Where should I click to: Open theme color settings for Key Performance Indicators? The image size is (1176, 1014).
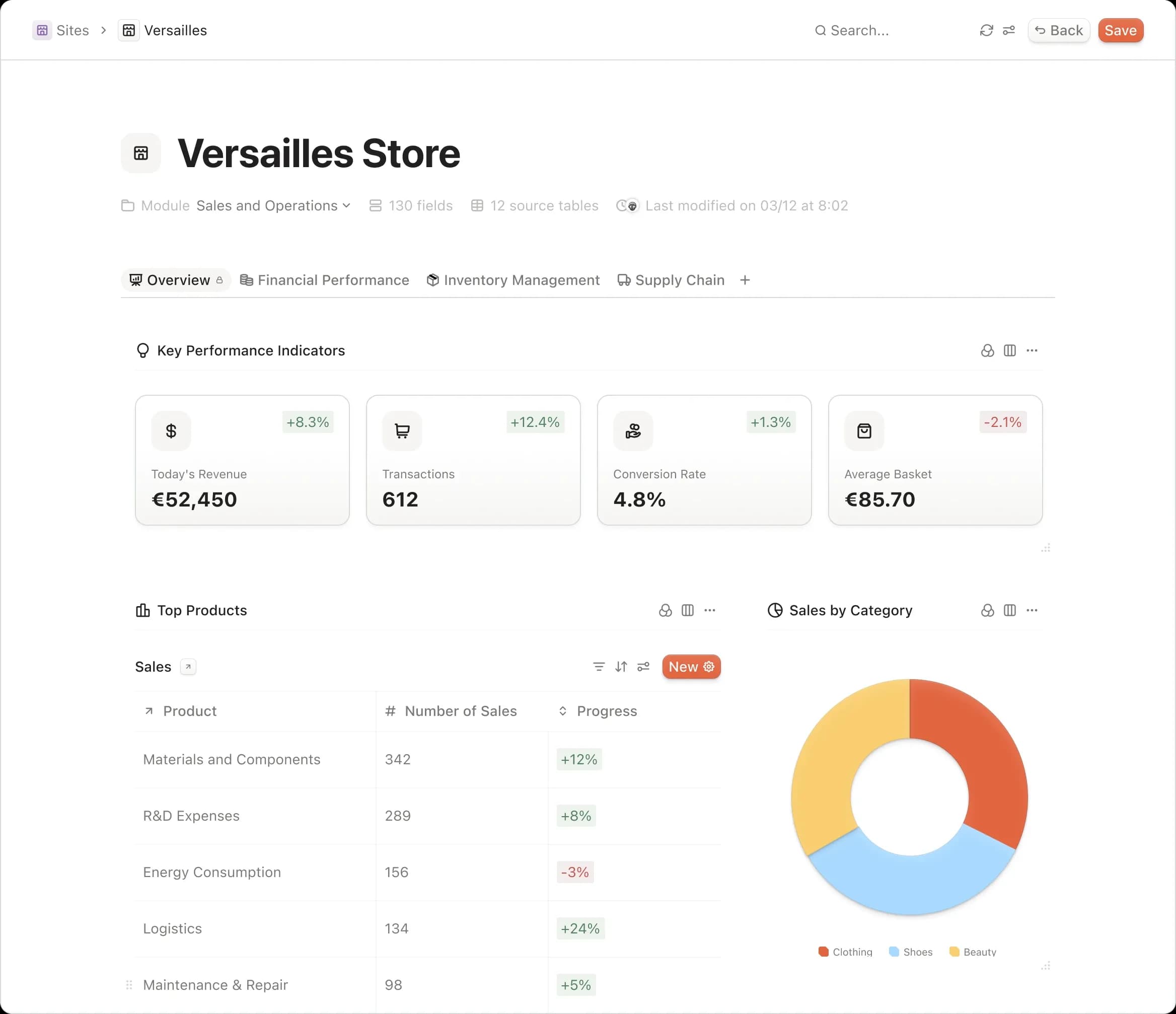[x=987, y=350]
